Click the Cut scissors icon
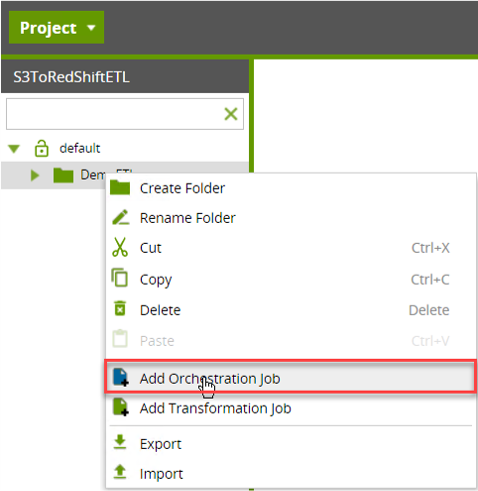The image size is (478, 491). (x=120, y=247)
